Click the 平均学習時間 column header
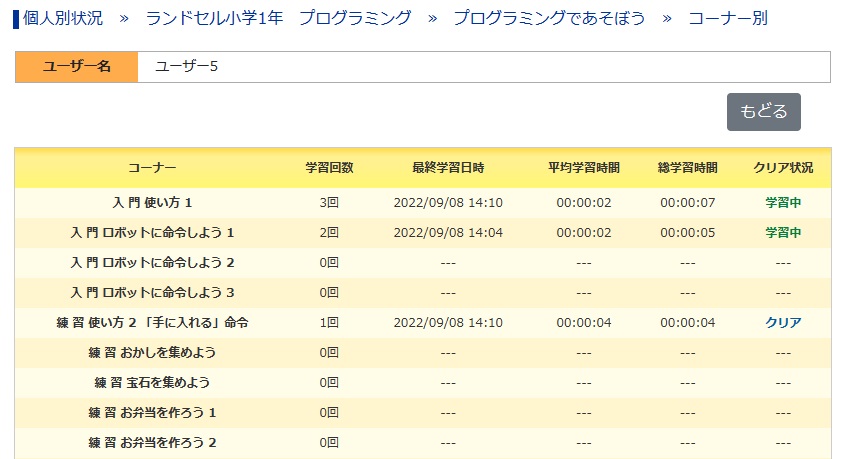This screenshot has height=459, width=848. tap(584, 168)
